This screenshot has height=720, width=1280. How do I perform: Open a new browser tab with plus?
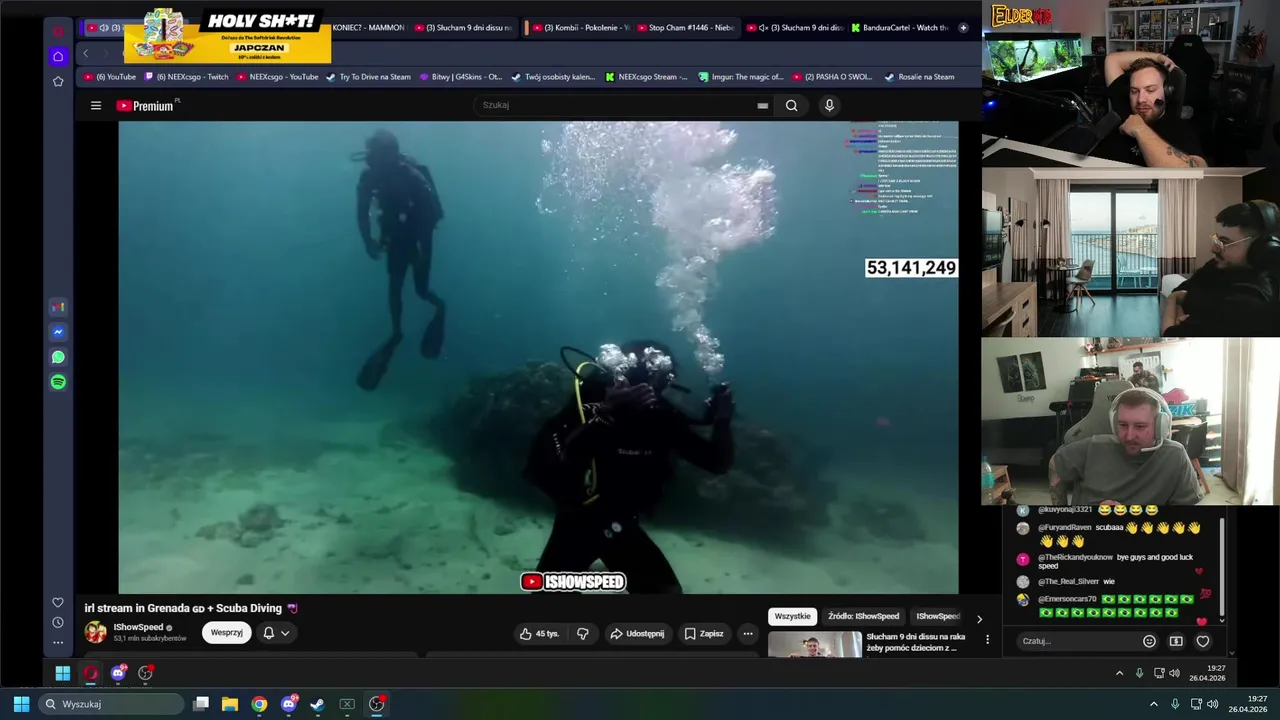click(x=963, y=28)
